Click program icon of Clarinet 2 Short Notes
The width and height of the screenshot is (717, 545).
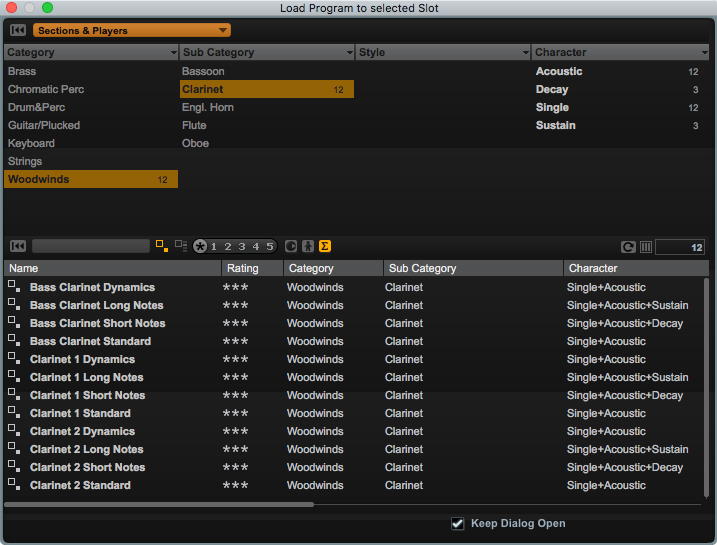(x=14, y=466)
